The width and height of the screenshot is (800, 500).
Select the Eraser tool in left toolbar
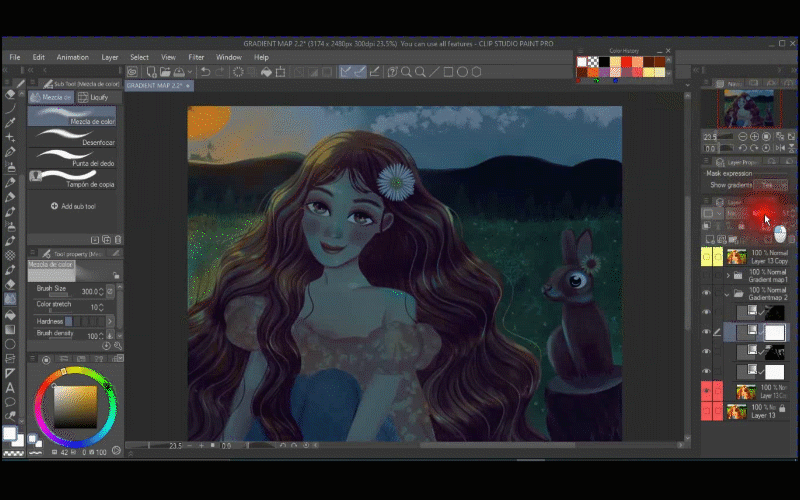(10, 284)
